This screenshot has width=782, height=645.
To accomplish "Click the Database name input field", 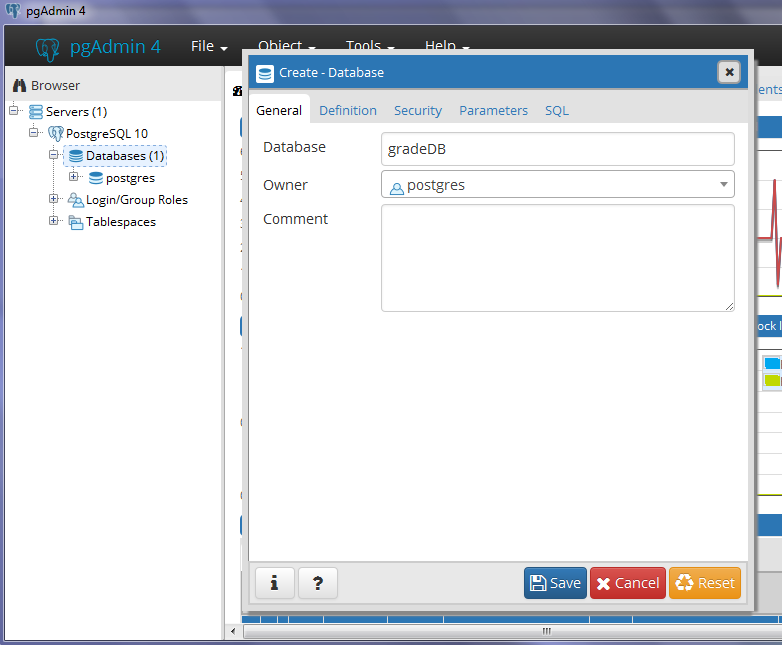I will pos(558,149).
